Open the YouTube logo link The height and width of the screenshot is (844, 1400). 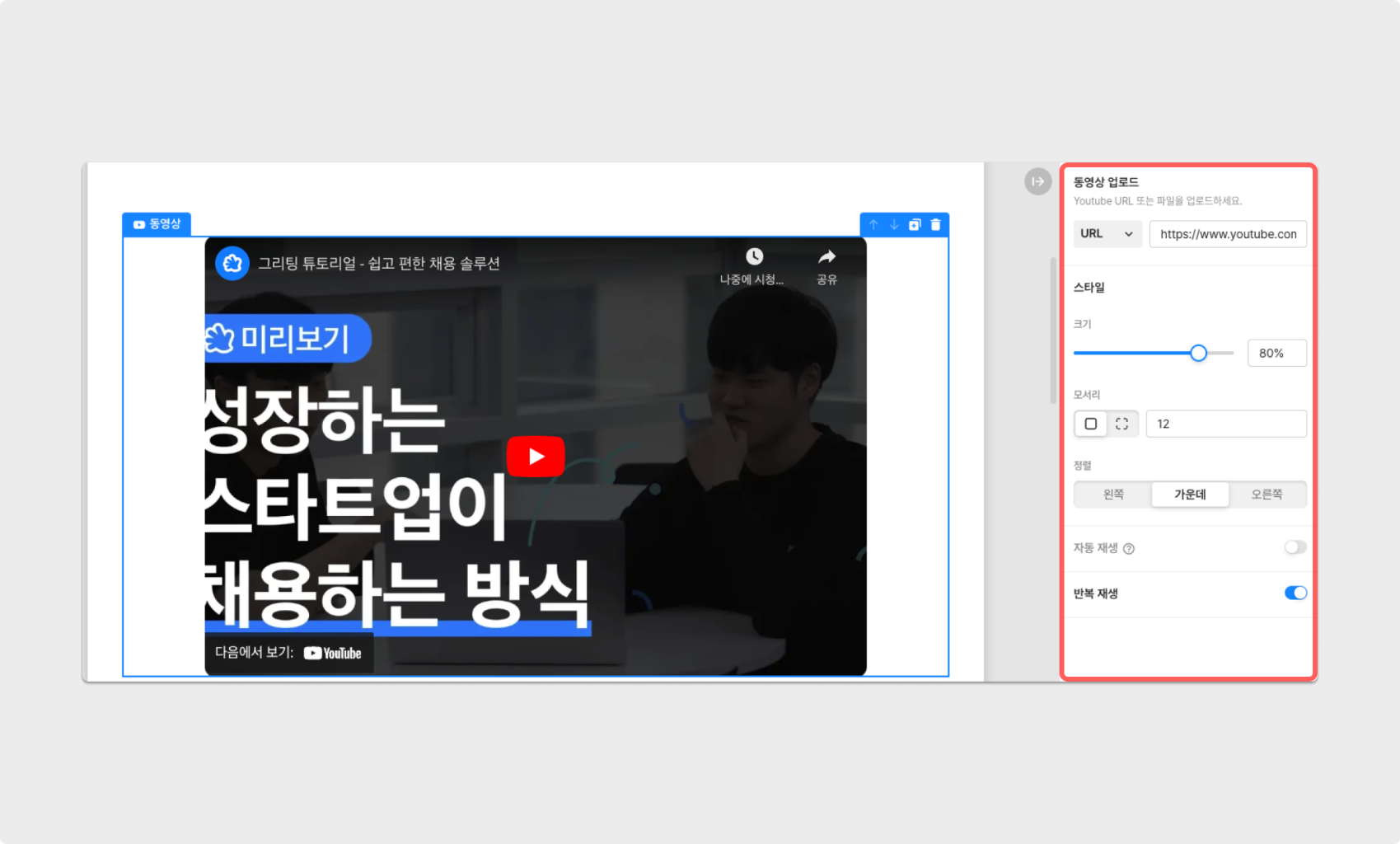point(333,653)
